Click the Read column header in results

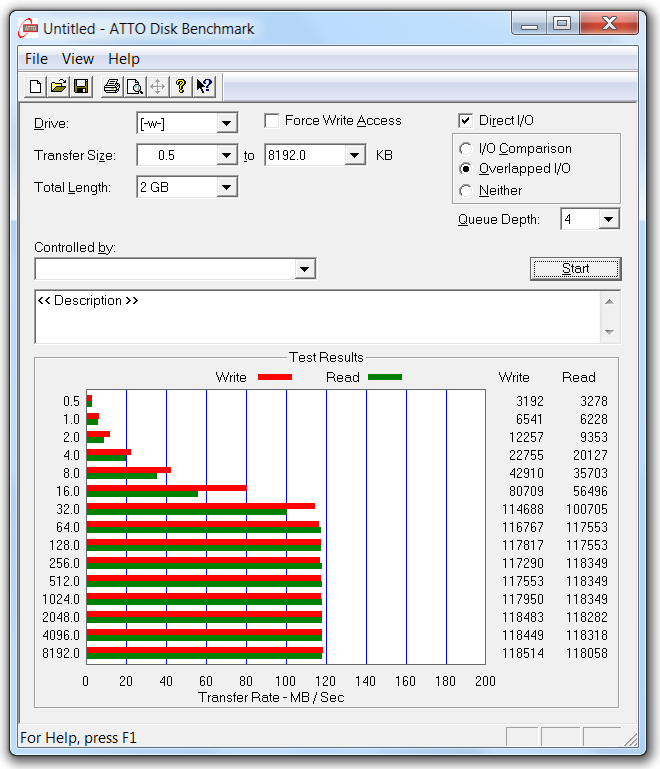point(579,377)
